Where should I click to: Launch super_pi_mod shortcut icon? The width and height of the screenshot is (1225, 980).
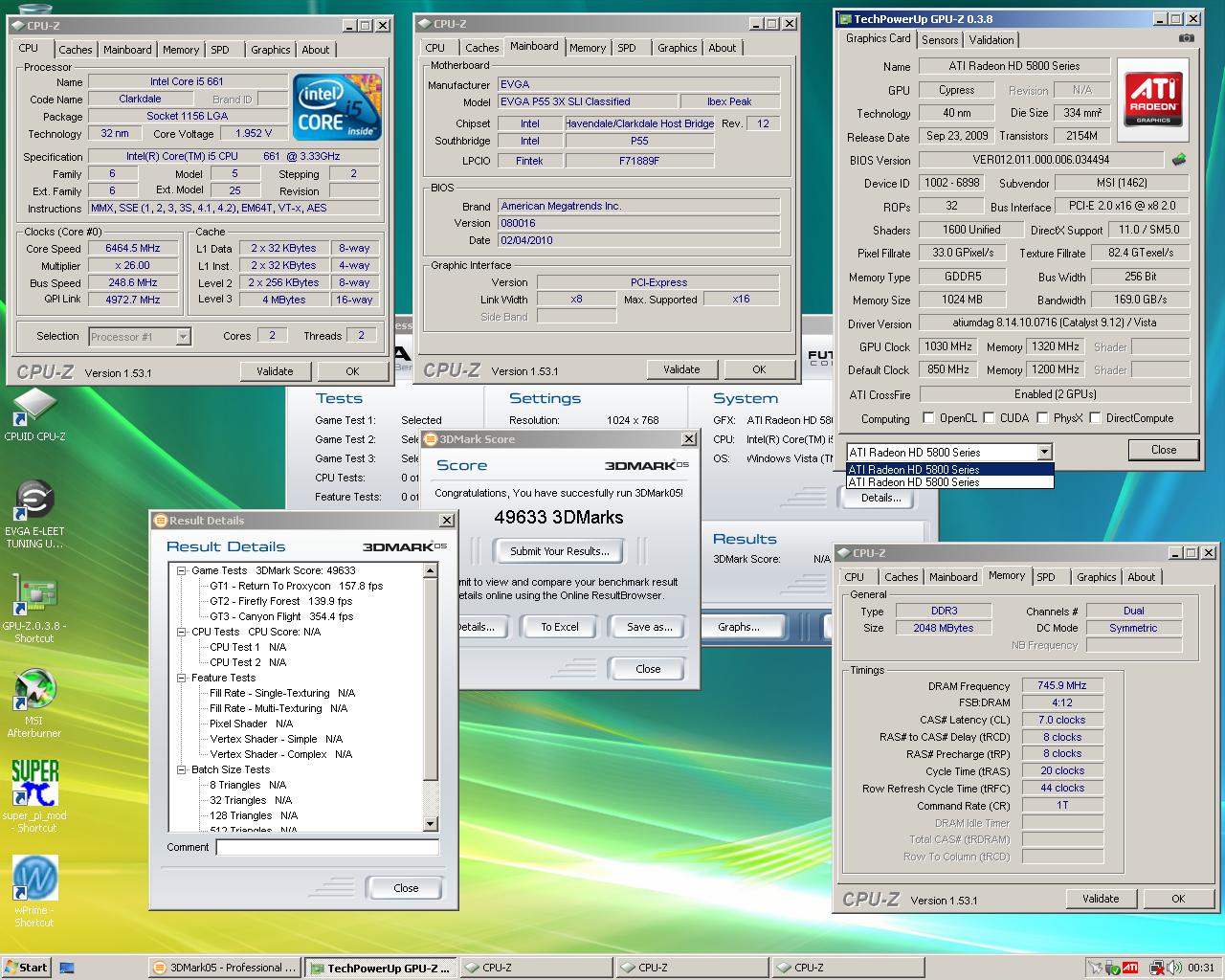[x=34, y=795]
